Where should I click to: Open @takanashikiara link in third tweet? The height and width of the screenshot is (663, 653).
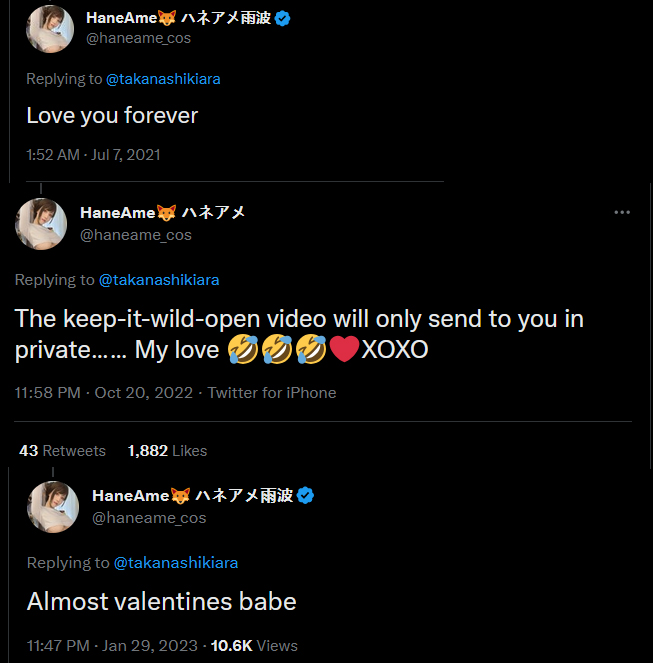(176, 563)
